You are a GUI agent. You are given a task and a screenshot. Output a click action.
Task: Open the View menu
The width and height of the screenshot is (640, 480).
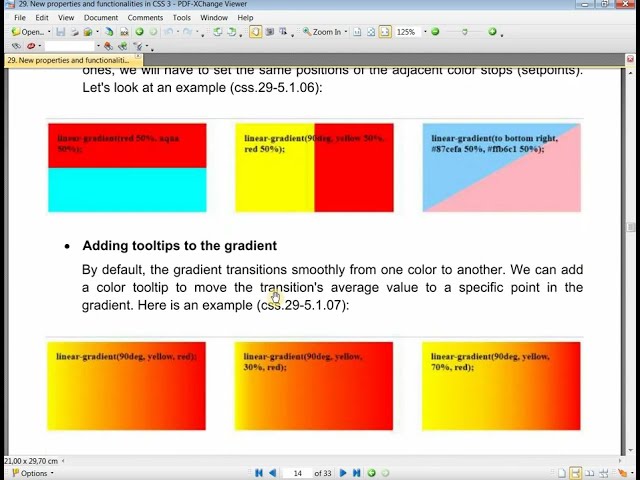[66, 18]
